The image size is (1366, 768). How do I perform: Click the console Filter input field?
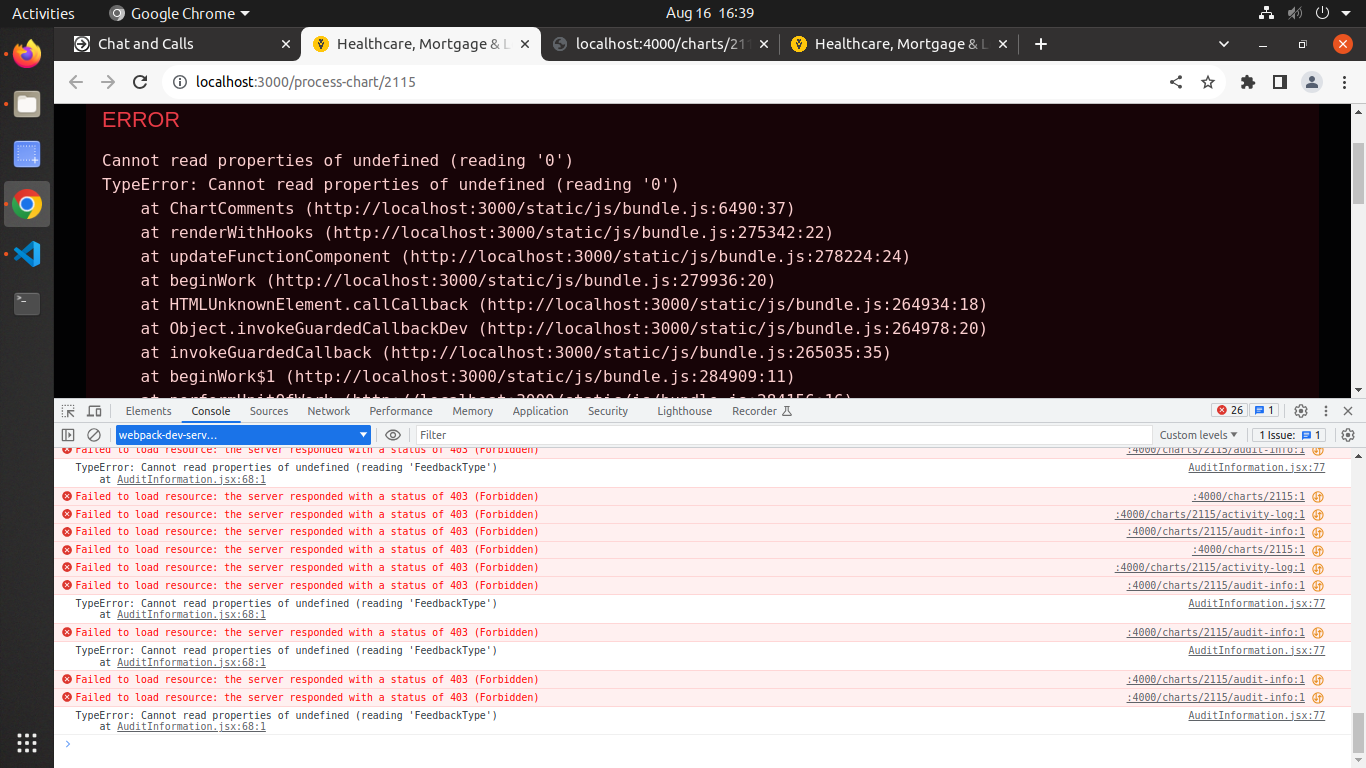coord(780,435)
